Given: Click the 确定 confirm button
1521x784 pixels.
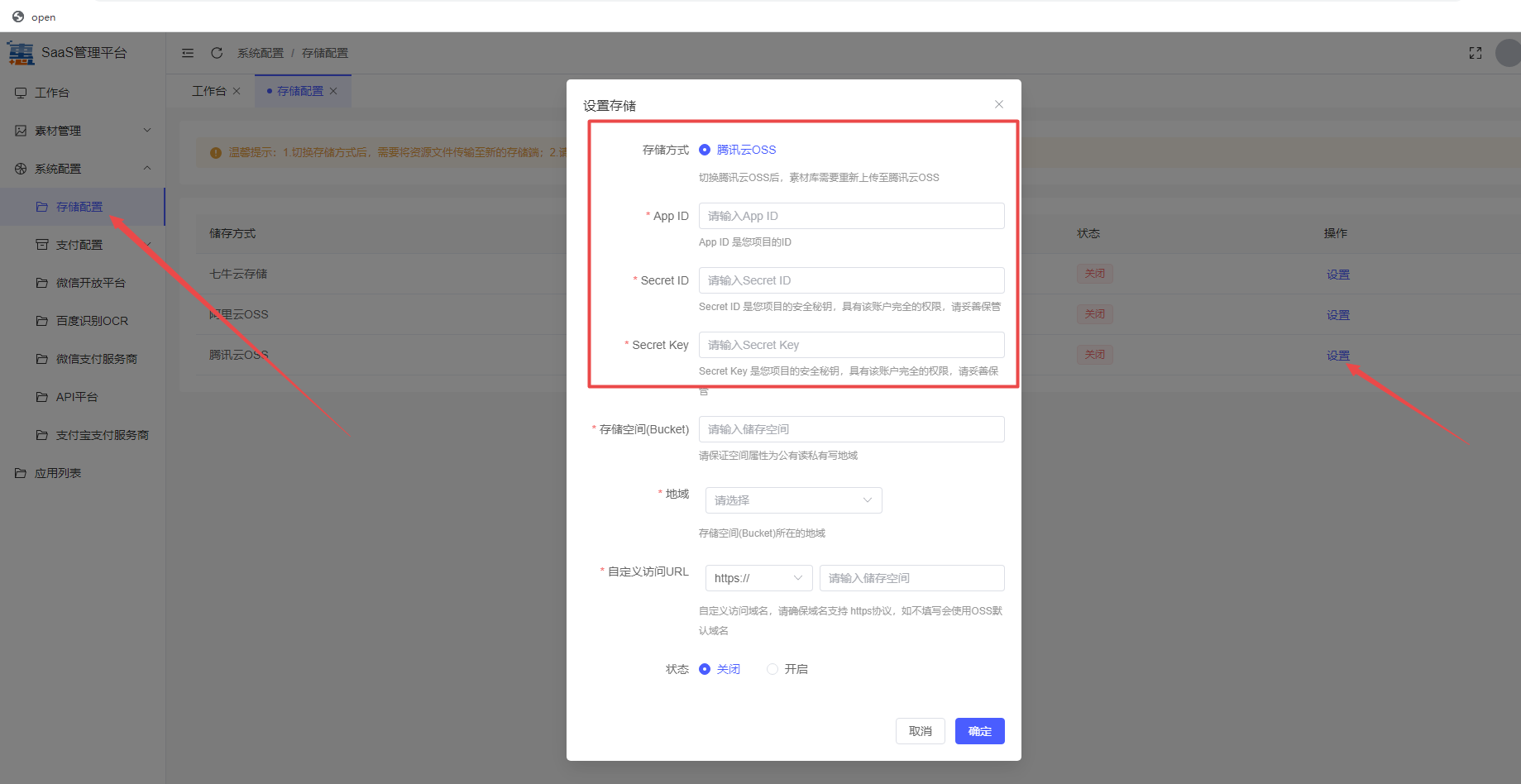Looking at the screenshot, I should (x=980, y=731).
